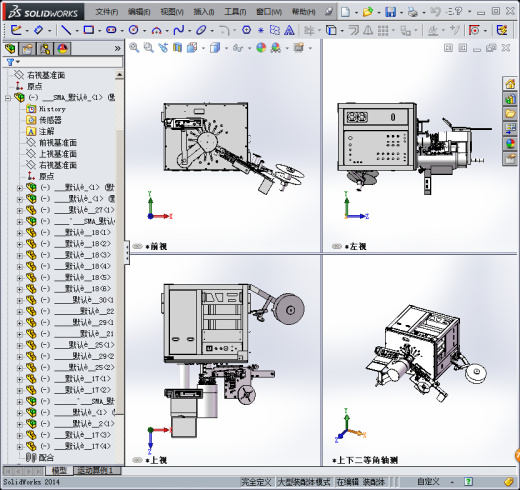Expand the 默认_18<1> component node
Image resolution: width=520 pixels, height=490 pixels.
pyautogui.click(x=20, y=233)
